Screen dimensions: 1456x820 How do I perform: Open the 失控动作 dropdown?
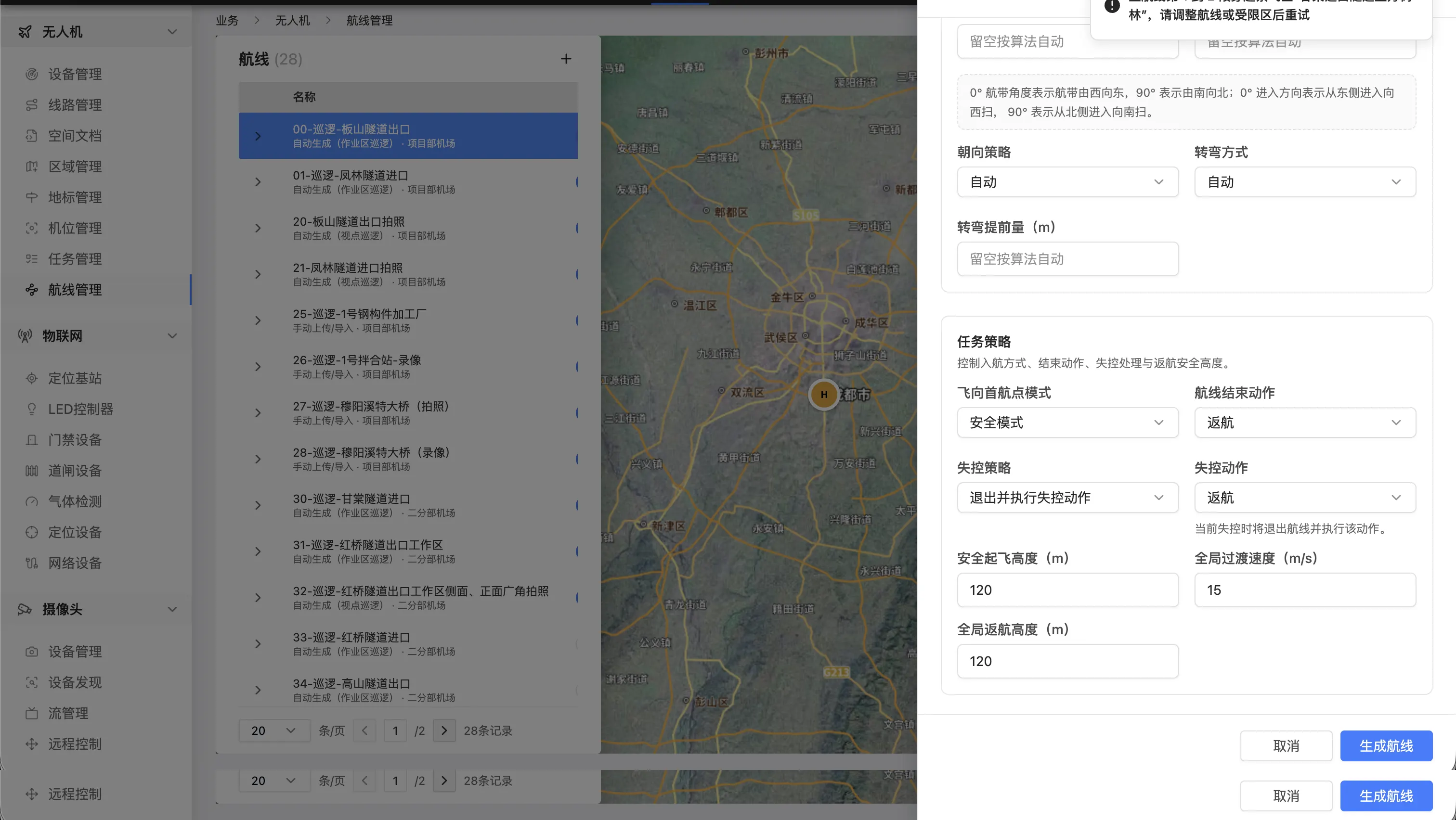pos(1304,498)
